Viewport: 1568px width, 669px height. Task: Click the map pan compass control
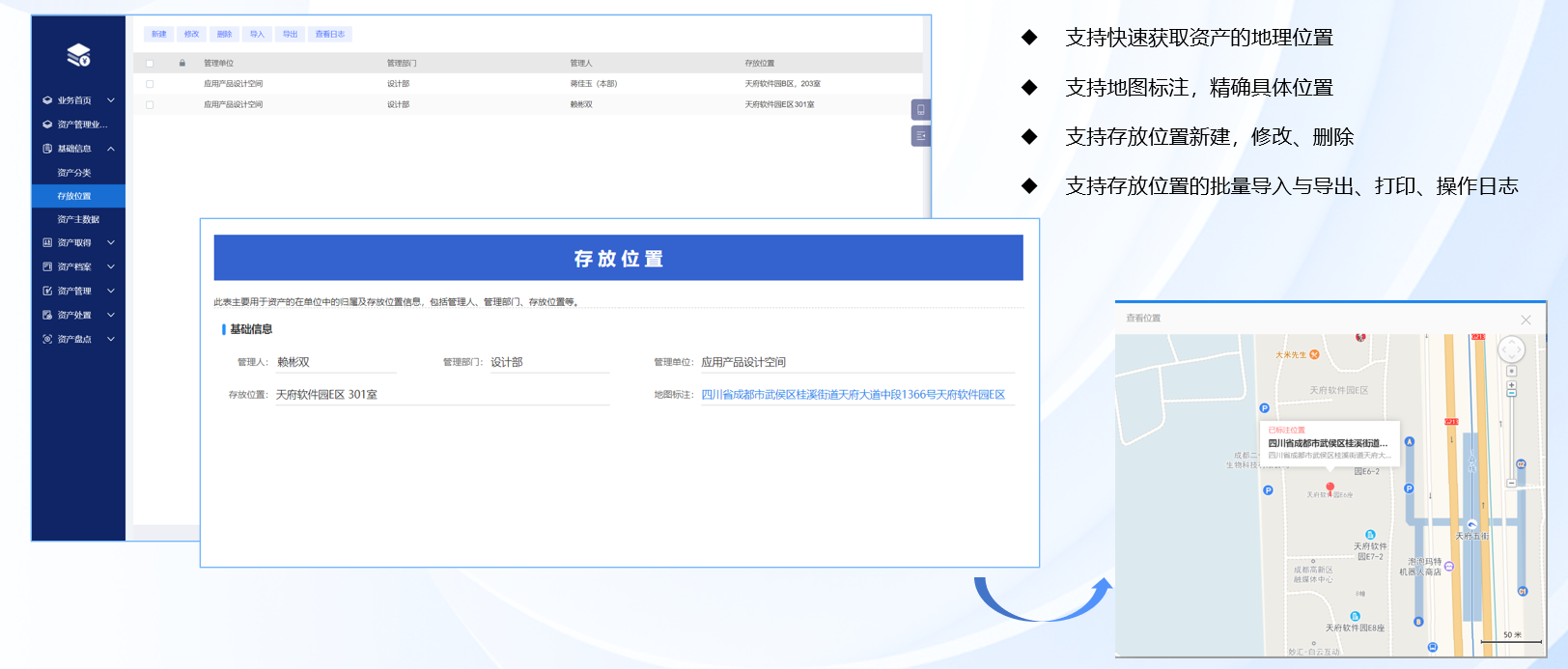(1511, 349)
